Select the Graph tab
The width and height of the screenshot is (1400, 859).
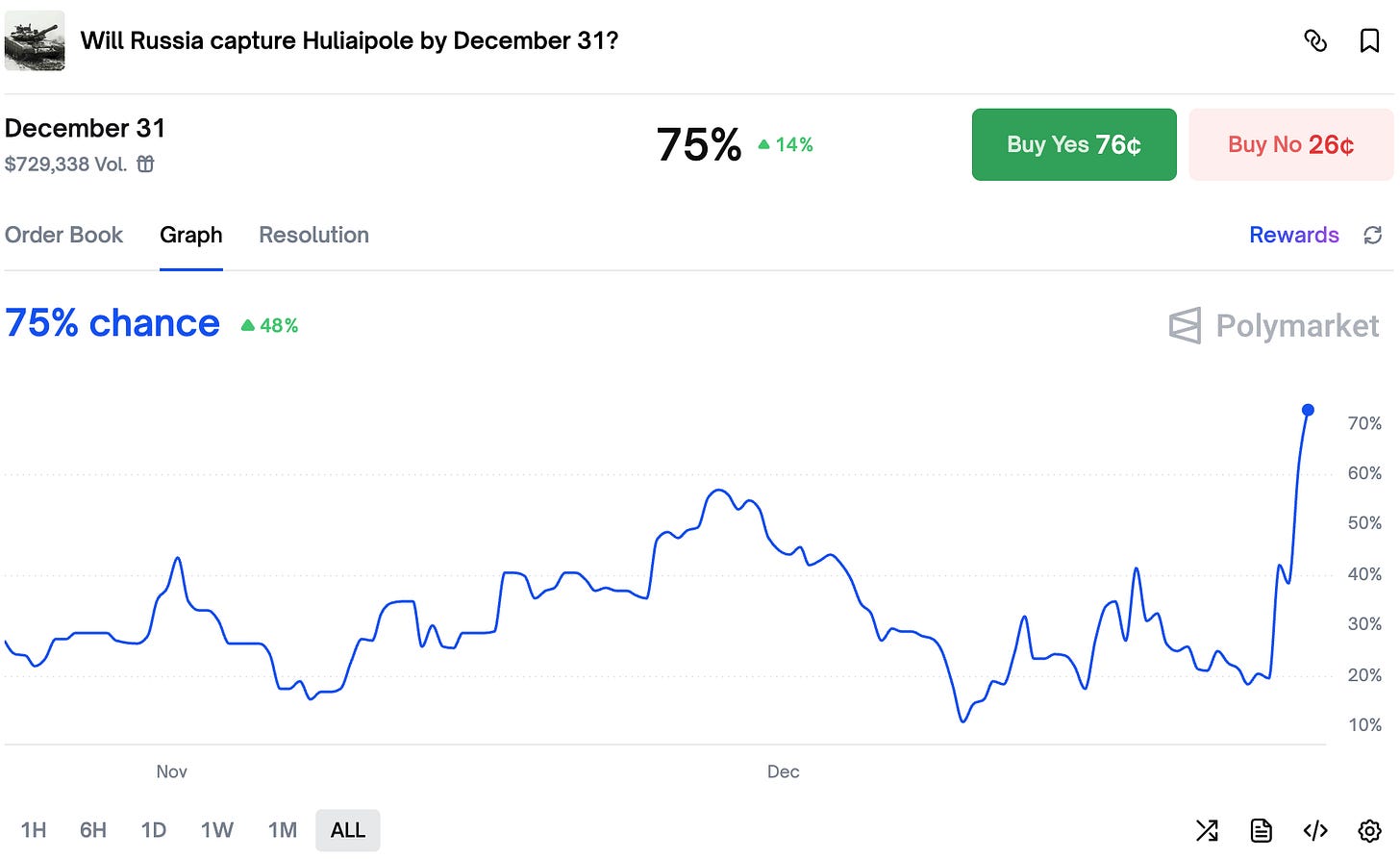pyautogui.click(x=191, y=235)
